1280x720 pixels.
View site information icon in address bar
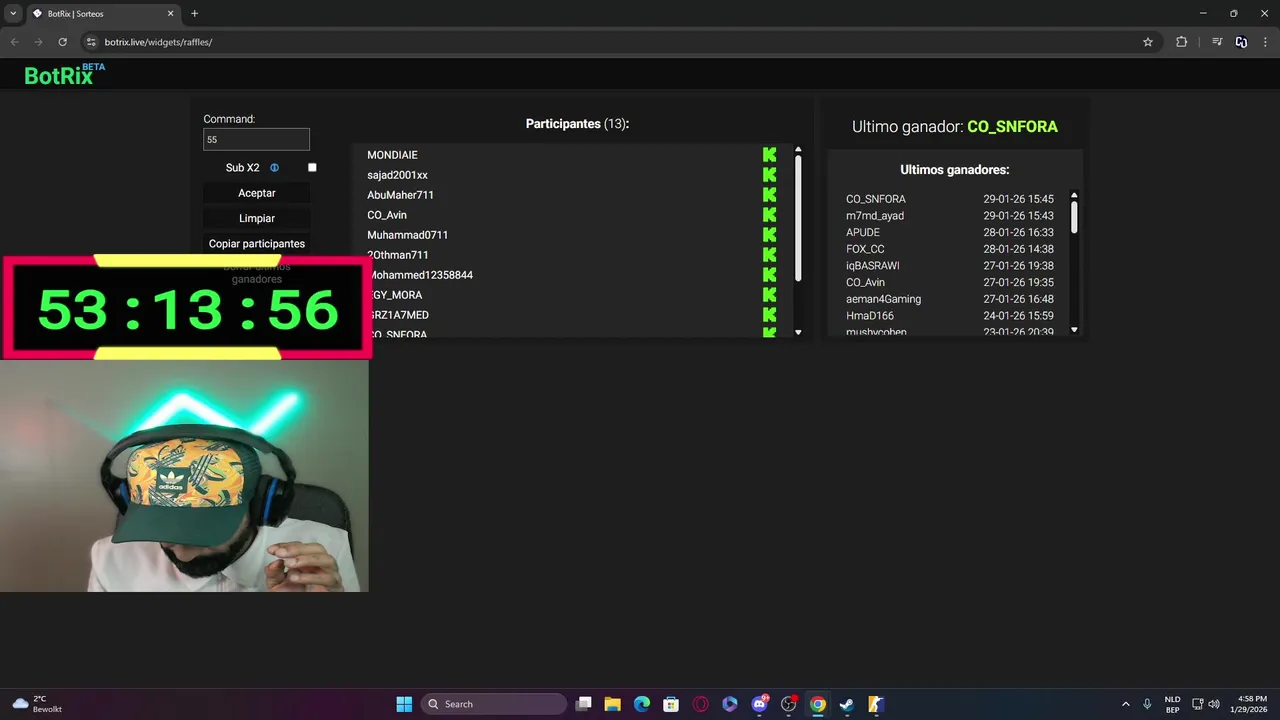[x=91, y=42]
